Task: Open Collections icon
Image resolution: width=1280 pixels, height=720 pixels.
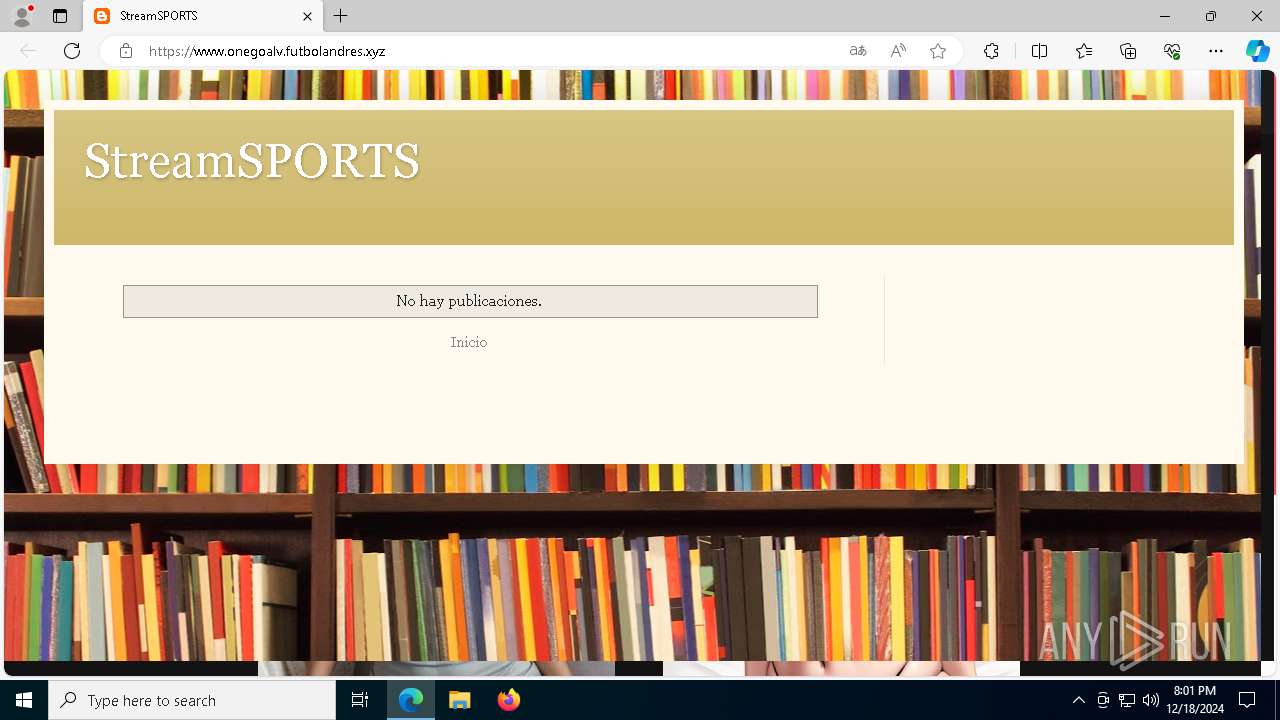Action: [1128, 51]
